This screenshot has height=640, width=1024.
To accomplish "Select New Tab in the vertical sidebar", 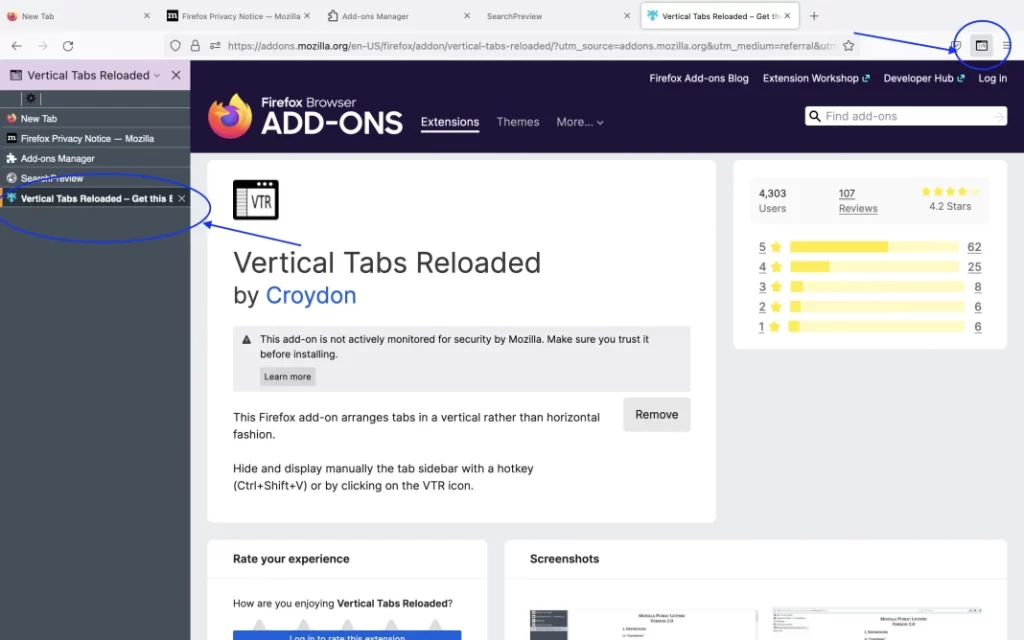I will pyautogui.click(x=95, y=118).
